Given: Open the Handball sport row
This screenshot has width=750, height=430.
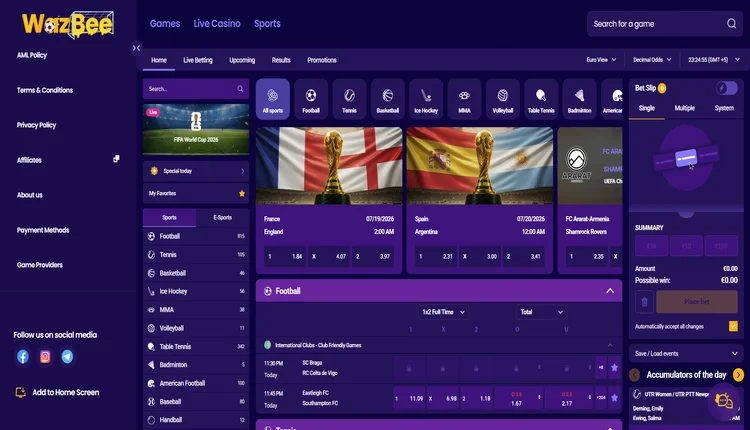Looking at the screenshot, I should (x=196, y=419).
